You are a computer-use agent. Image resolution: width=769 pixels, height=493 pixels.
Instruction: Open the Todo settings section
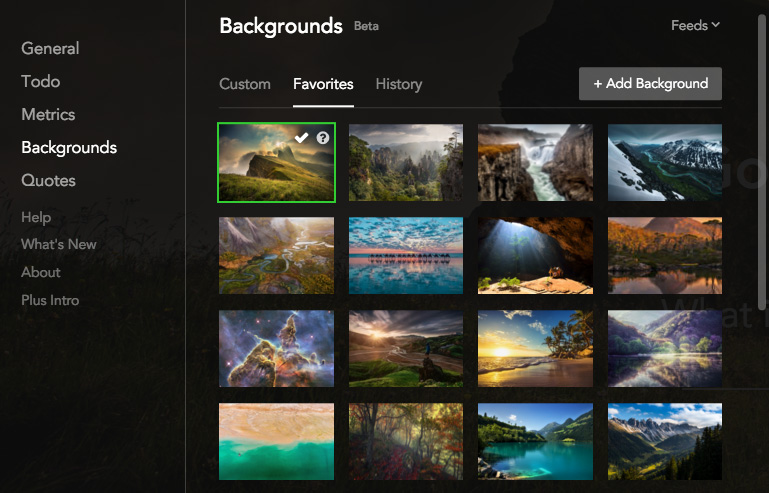point(41,81)
